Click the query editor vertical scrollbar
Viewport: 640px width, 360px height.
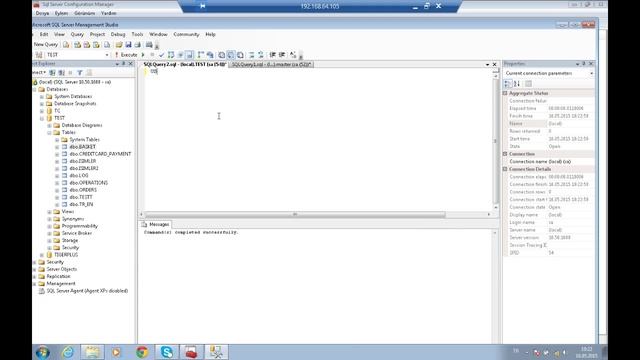click(496, 140)
